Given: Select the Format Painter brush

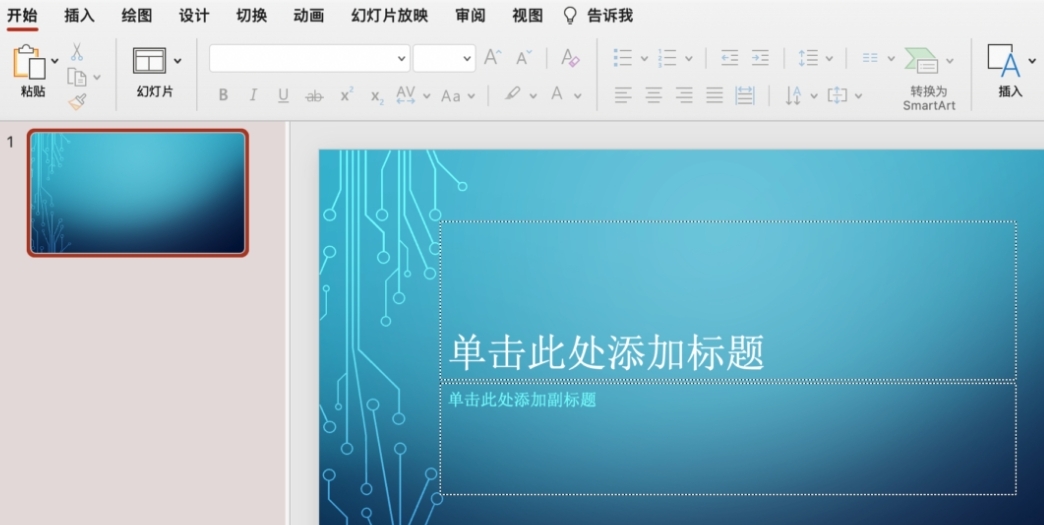Looking at the screenshot, I should (77, 101).
